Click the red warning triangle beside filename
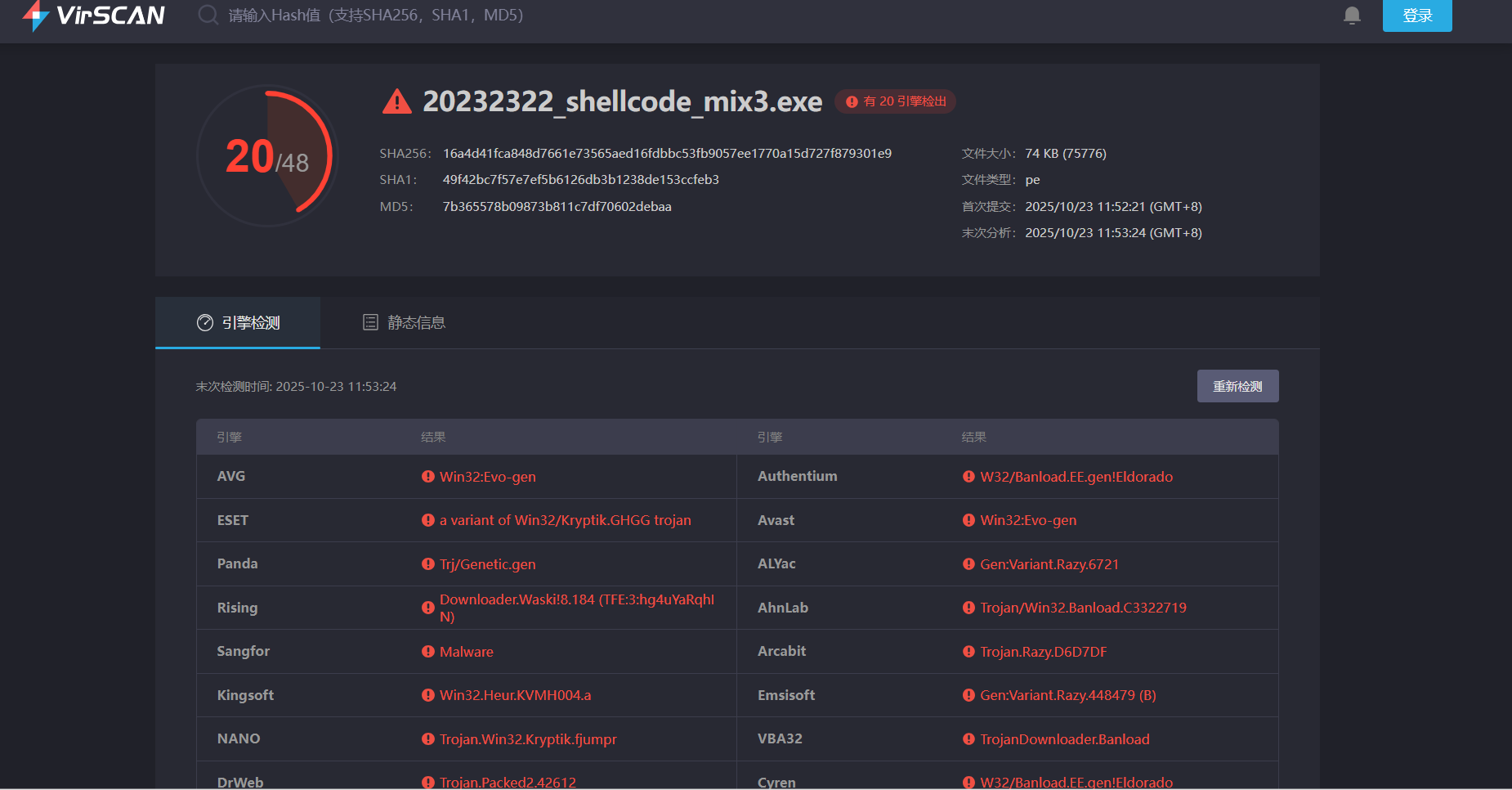 [397, 101]
